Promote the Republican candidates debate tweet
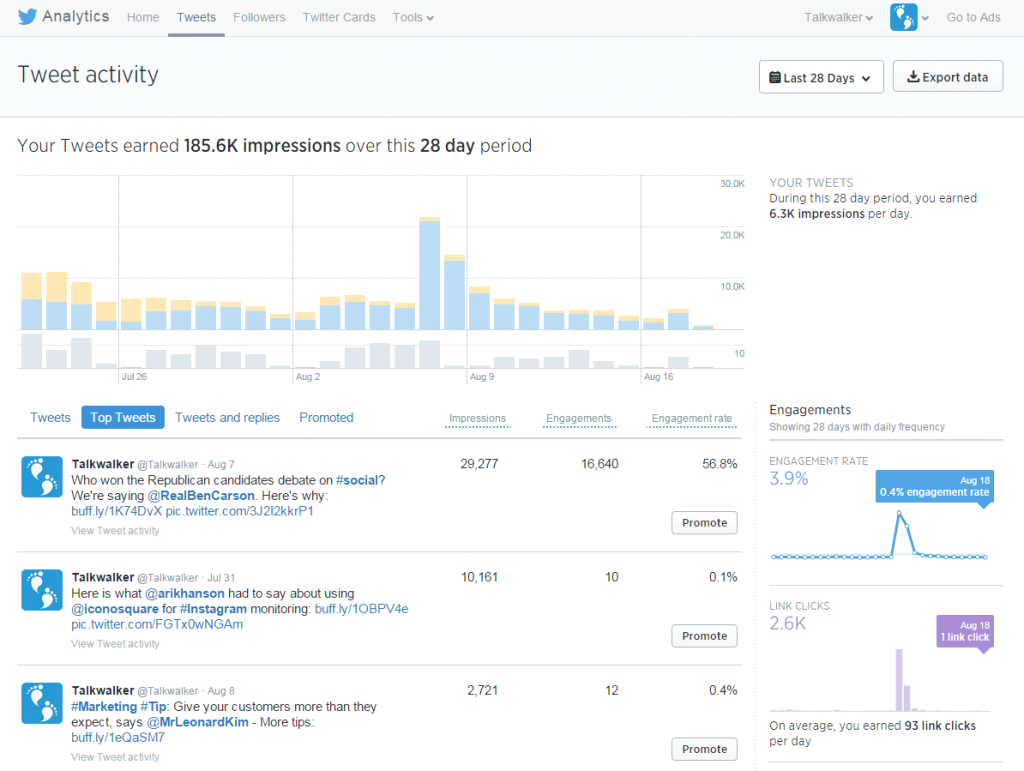The width and height of the screenshot is (1024, 771). tap(704, 522)
